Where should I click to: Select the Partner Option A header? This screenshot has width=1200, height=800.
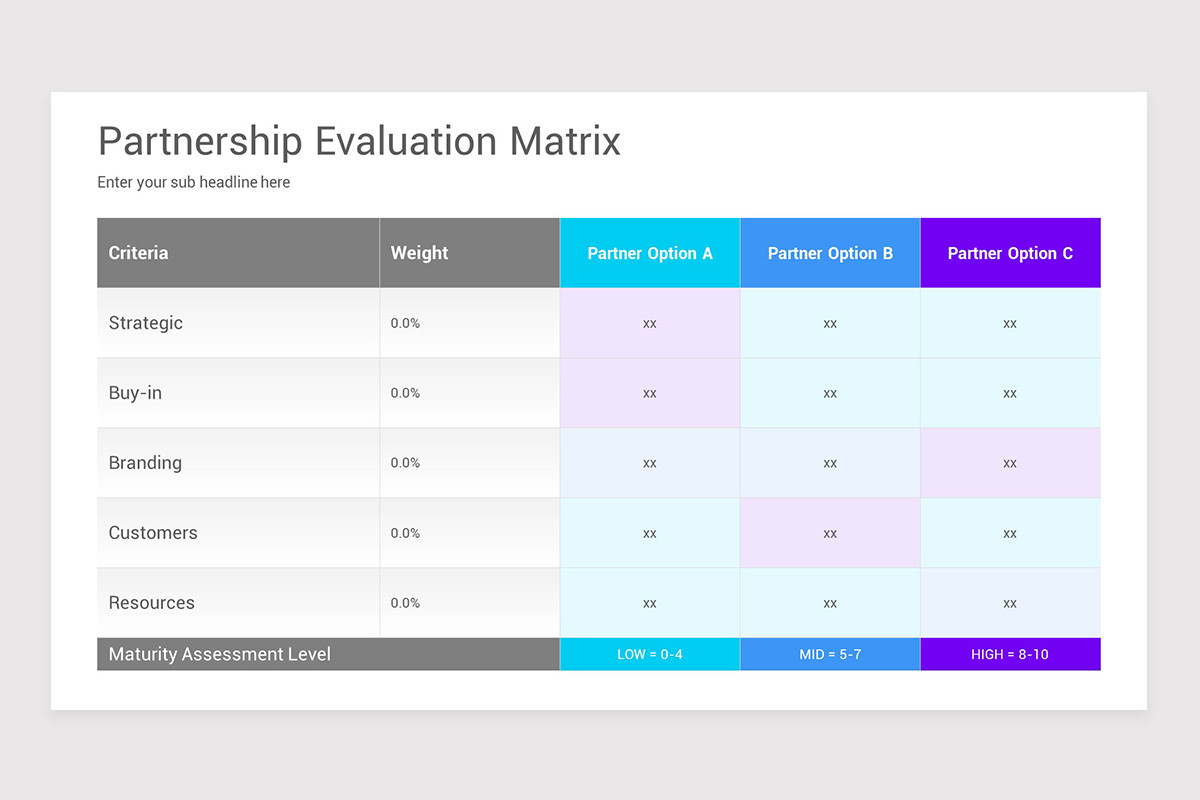coord(650,253)
